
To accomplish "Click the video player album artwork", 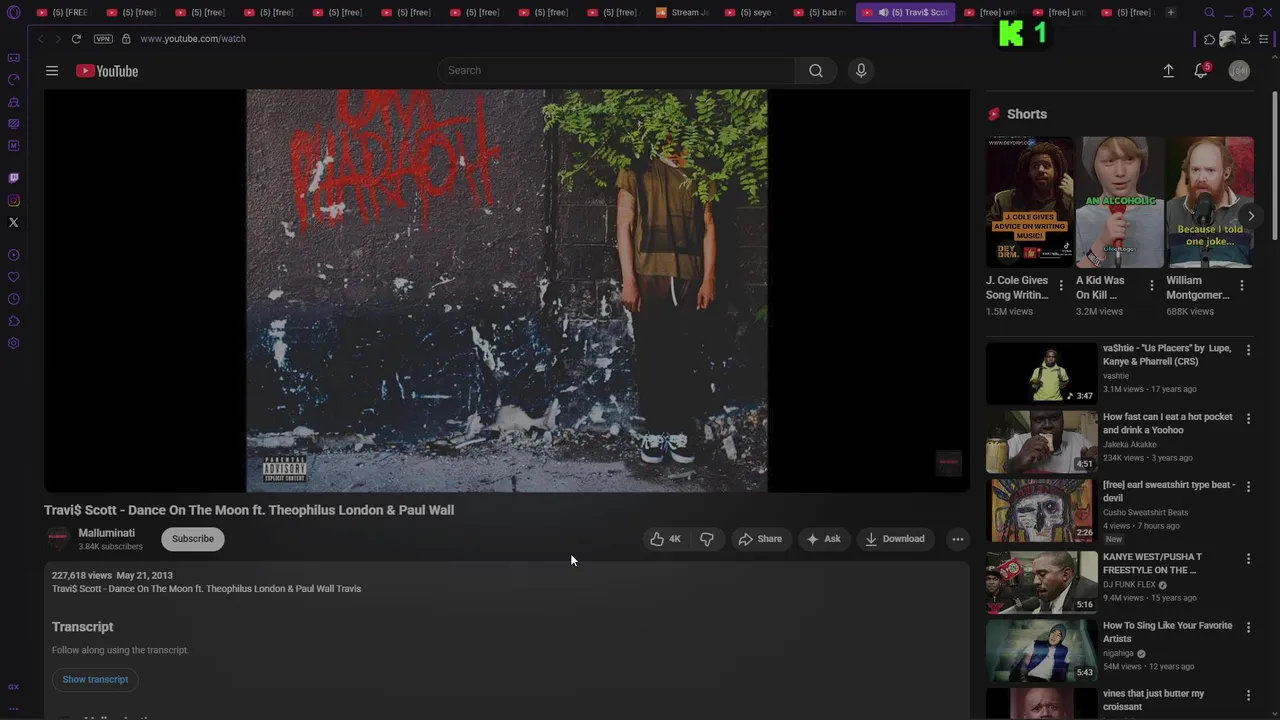I will 507,290.
